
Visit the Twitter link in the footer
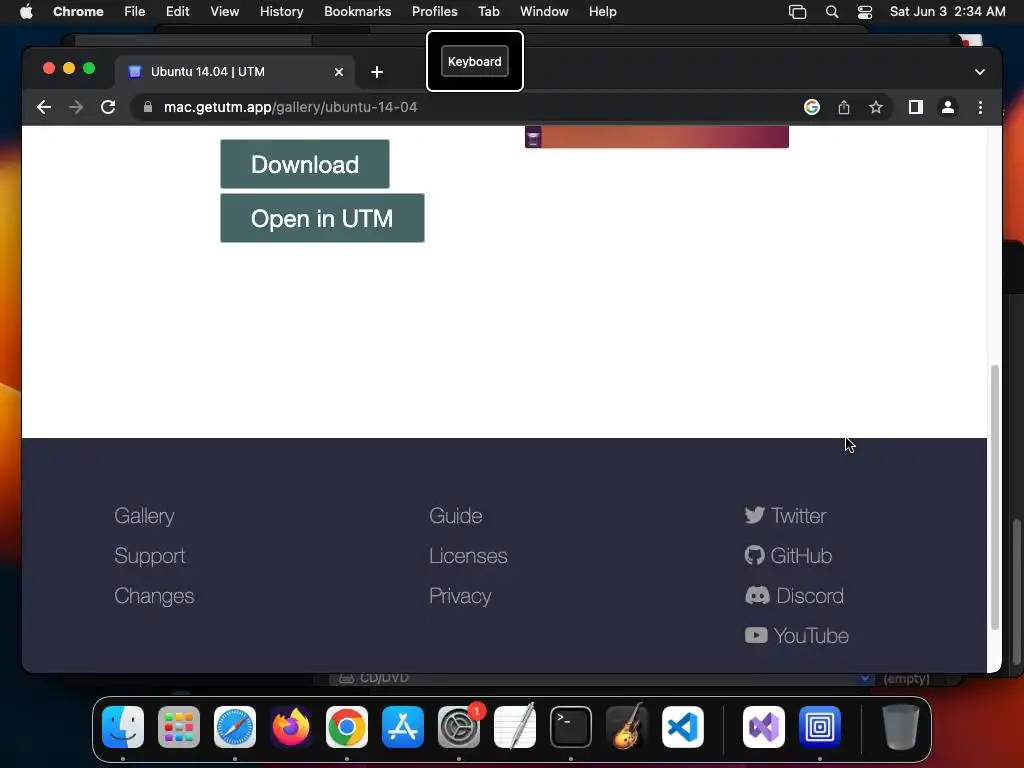pos(786,516)
